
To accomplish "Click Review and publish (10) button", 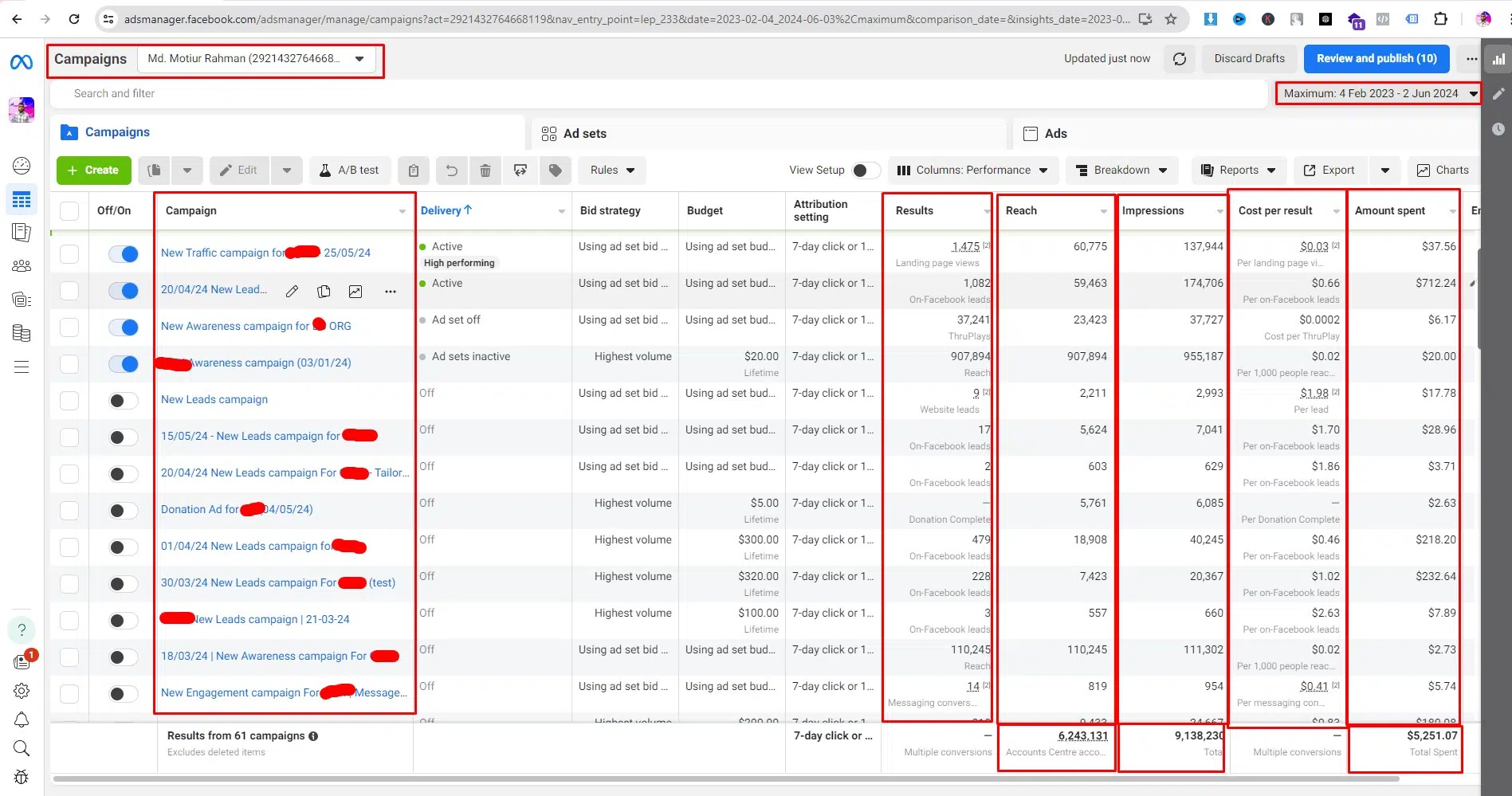I will click(x=1377, y=59).
